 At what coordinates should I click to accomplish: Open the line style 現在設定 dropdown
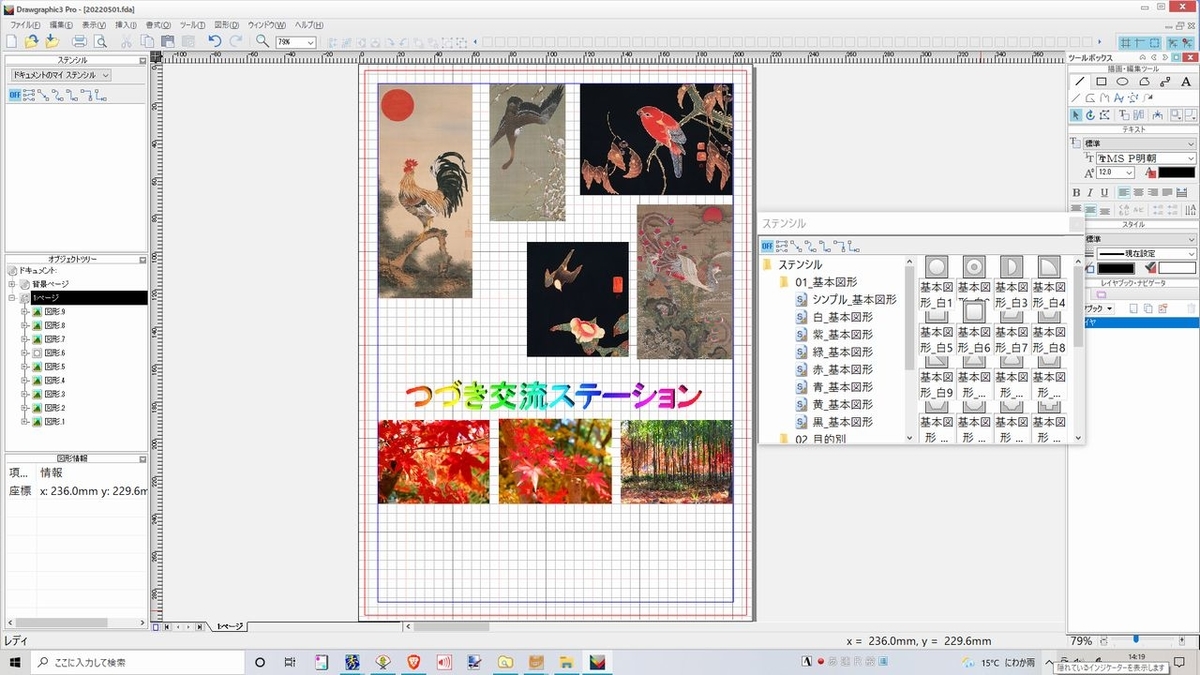click(x=1191, y=254)
